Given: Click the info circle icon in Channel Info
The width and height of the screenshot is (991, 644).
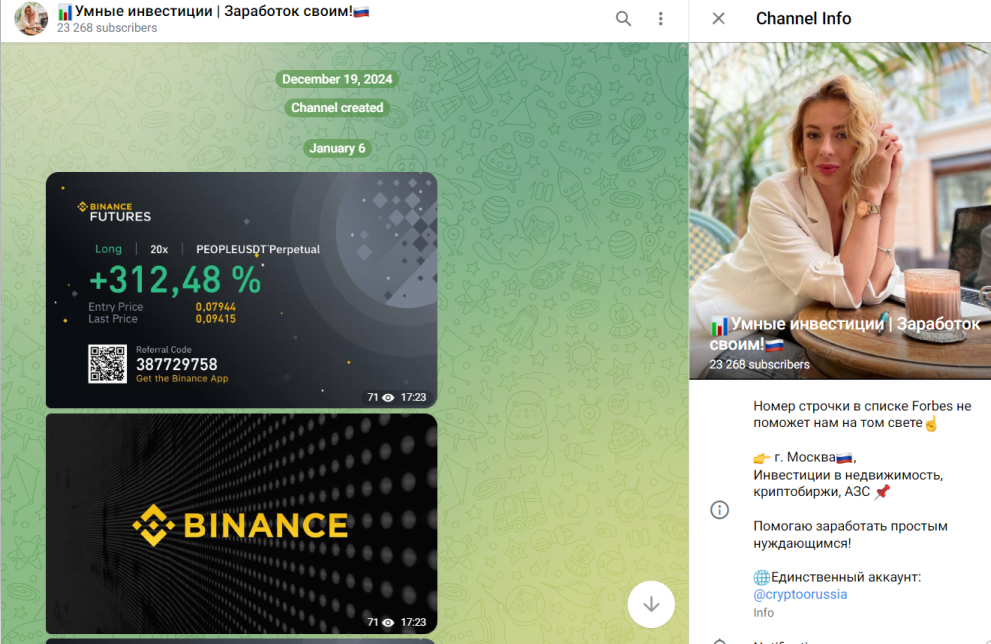Looking at the screenshot, I should pyautogui.click(x=719, y=510).
